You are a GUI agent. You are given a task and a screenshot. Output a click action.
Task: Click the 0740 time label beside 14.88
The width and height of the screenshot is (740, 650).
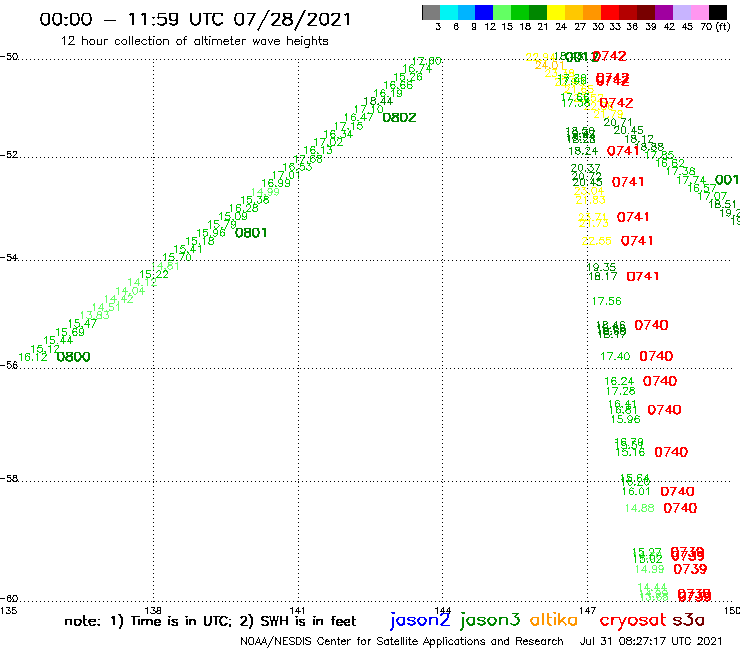tap(680, 508)
